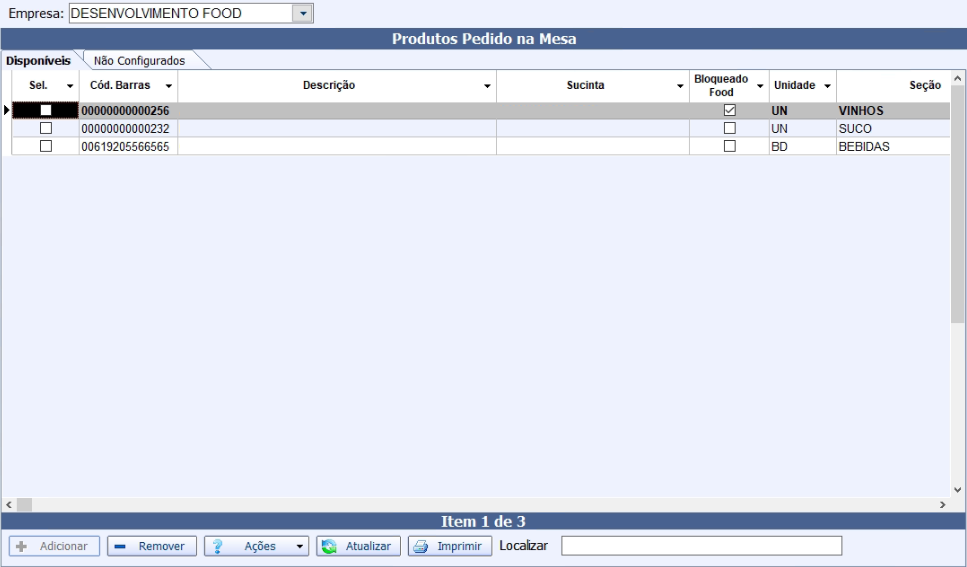Click the horizontal scrollbar right arrow

tap(942, 505)
